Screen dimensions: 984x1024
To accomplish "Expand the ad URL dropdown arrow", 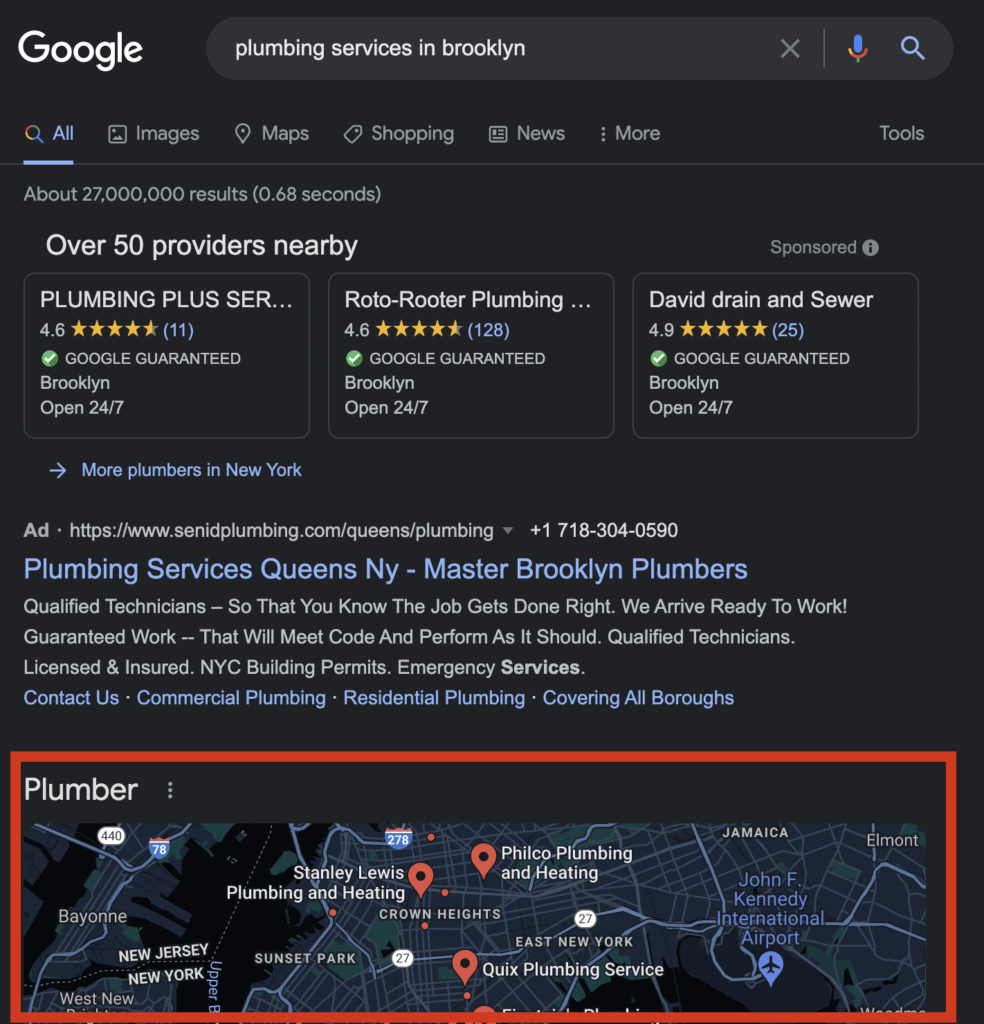I will [x=508, y=531].
